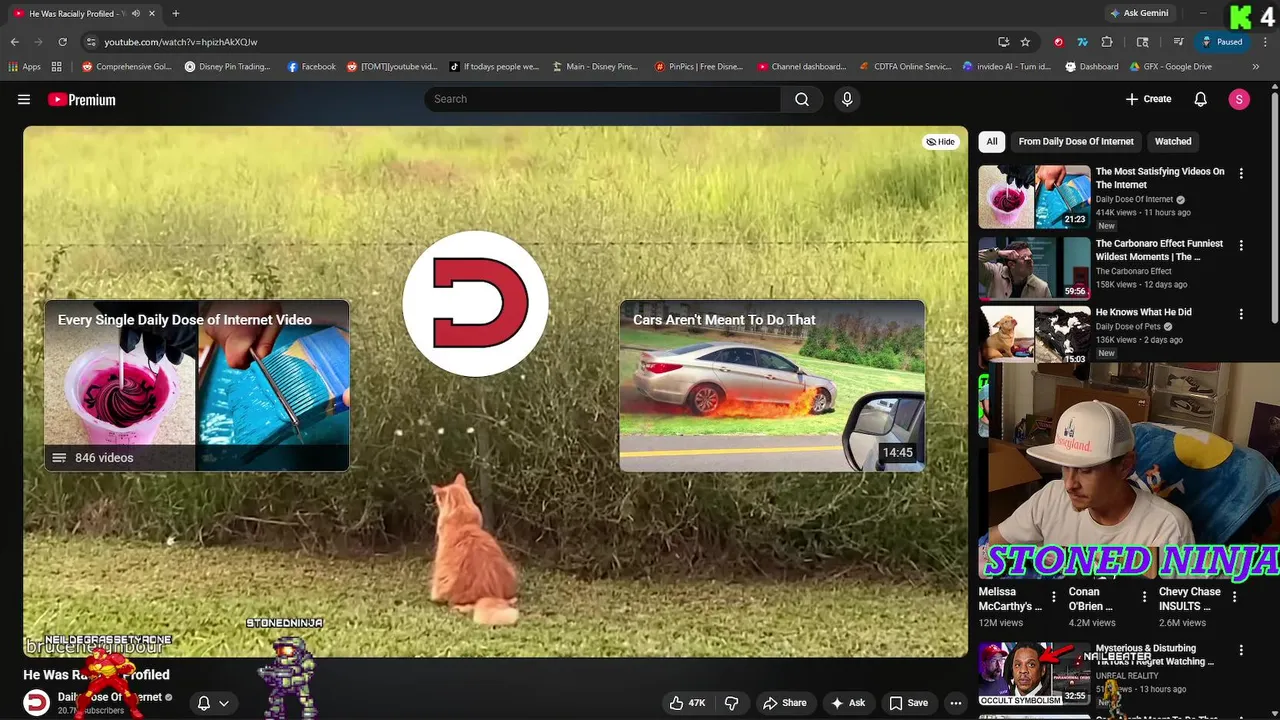Open PinPics Free Disney bookmark
The height and width of the screenshot is (720, 1280).
point(699,67)
